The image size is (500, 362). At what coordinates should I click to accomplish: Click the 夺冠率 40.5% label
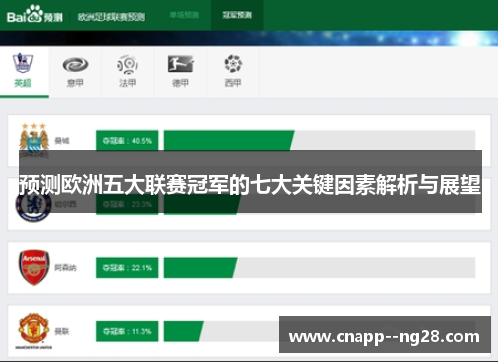(x=127, y=140)
